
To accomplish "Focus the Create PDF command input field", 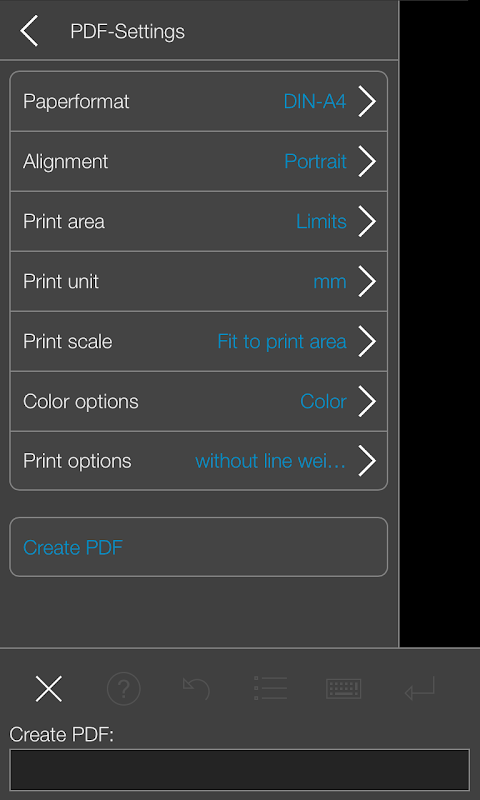I will pyautogui.click(x=240, y=770).
